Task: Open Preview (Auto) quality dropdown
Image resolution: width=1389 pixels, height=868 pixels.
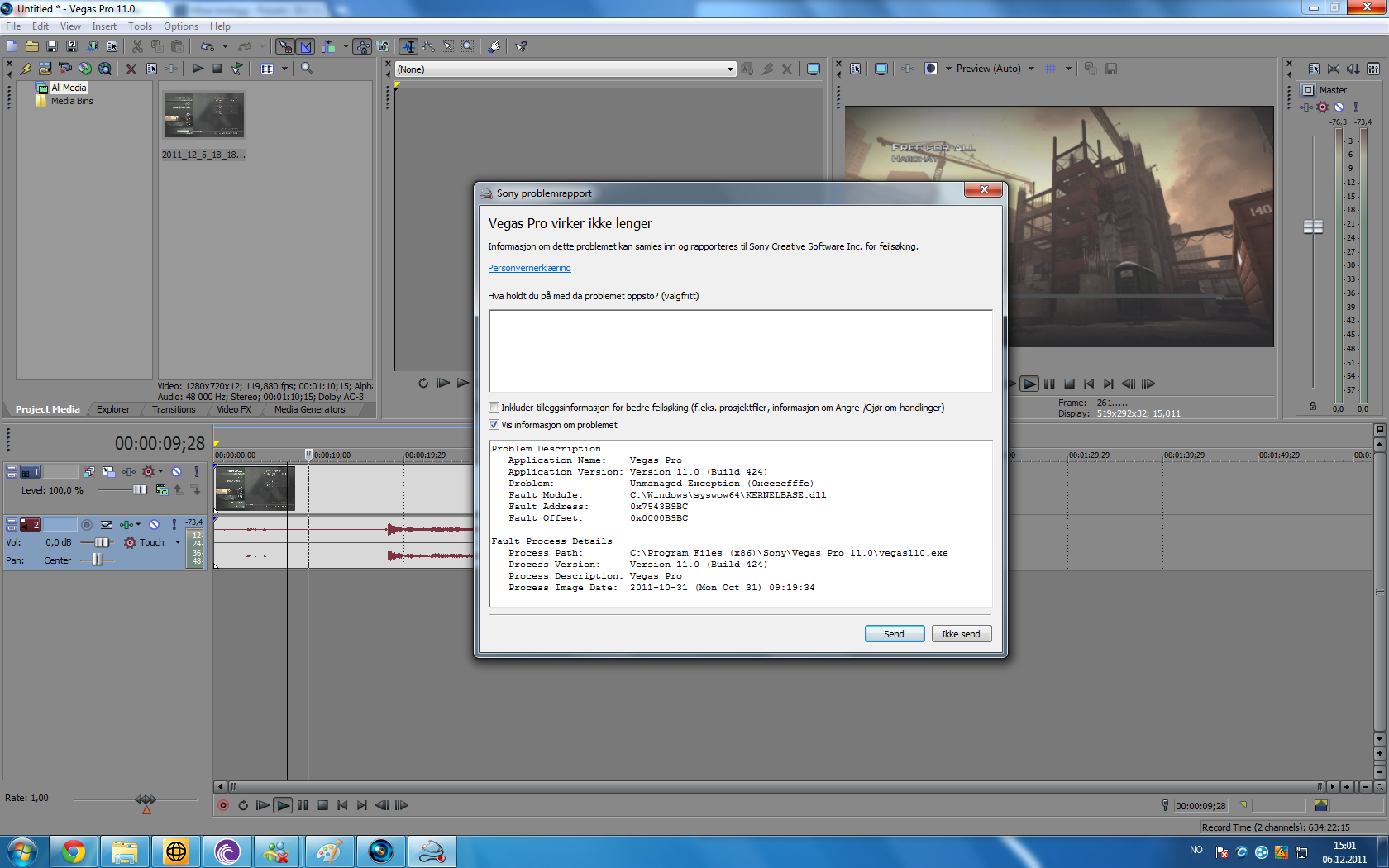Action: [1031, 69]
